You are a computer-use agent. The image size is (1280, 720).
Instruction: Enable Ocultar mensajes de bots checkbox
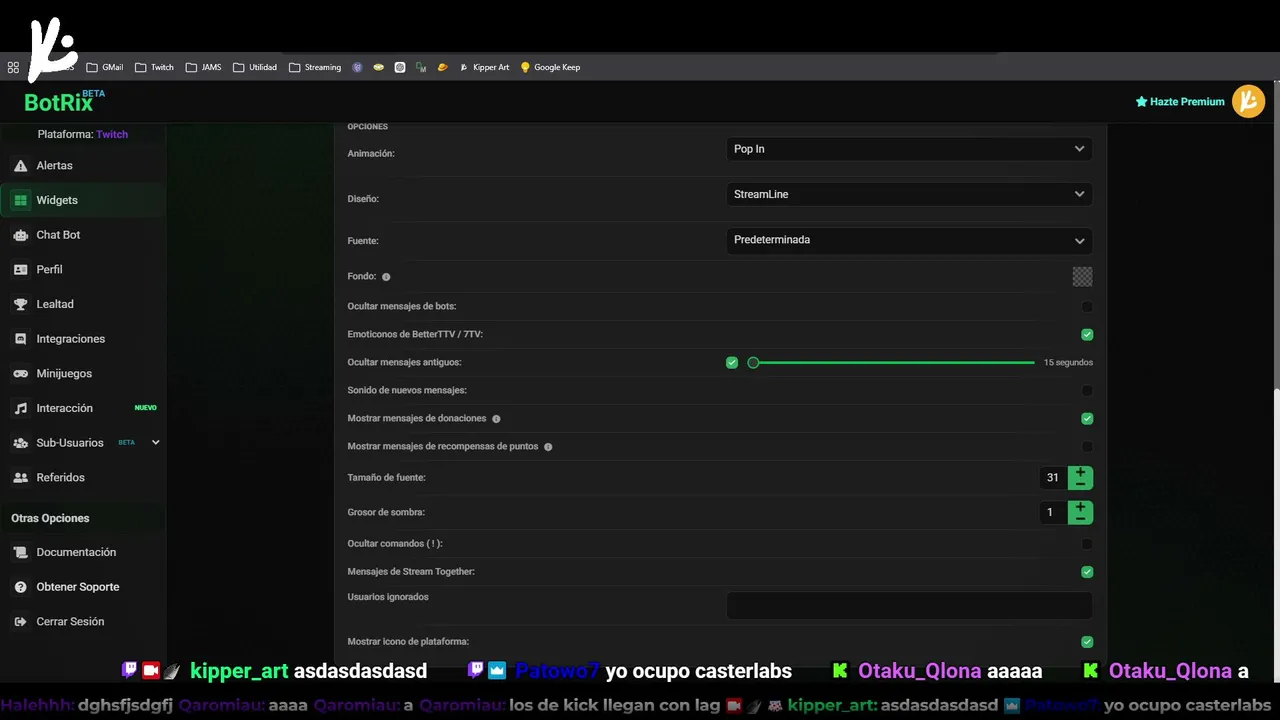point(1087,307)
